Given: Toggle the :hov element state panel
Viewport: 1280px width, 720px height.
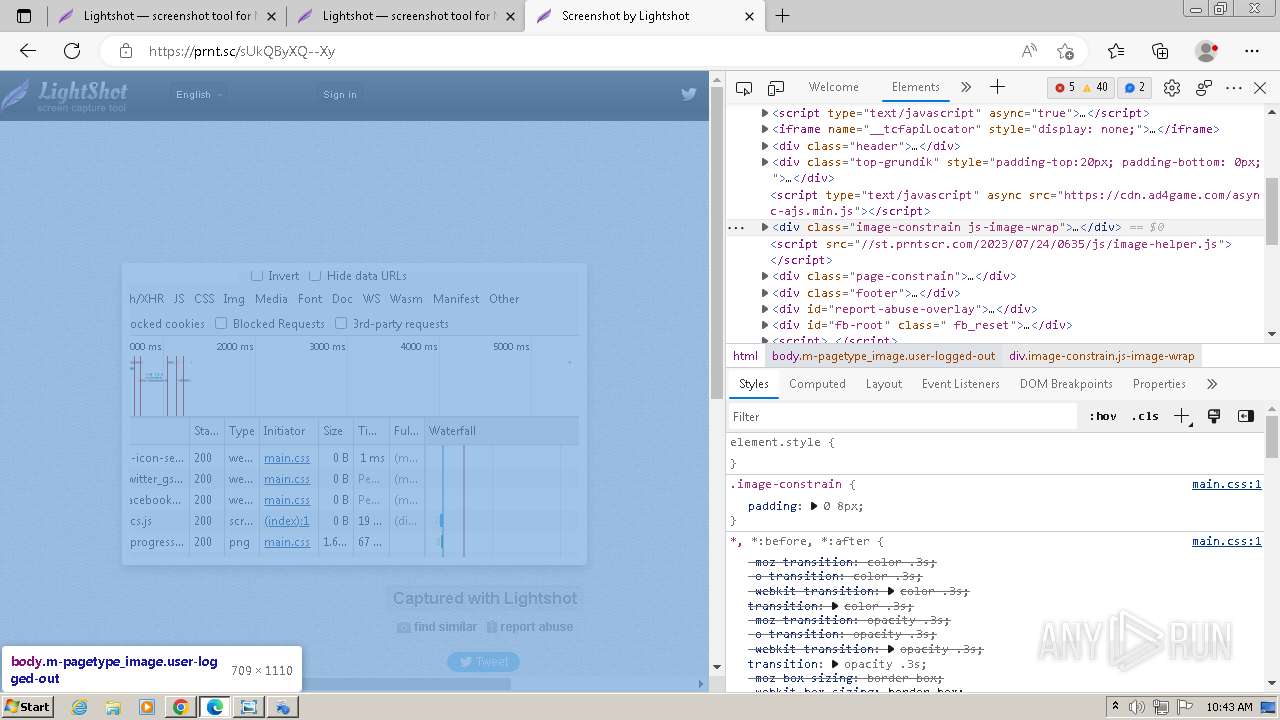Looking at the screenshot, I should pyautogui.click(x=1103, y=416).
